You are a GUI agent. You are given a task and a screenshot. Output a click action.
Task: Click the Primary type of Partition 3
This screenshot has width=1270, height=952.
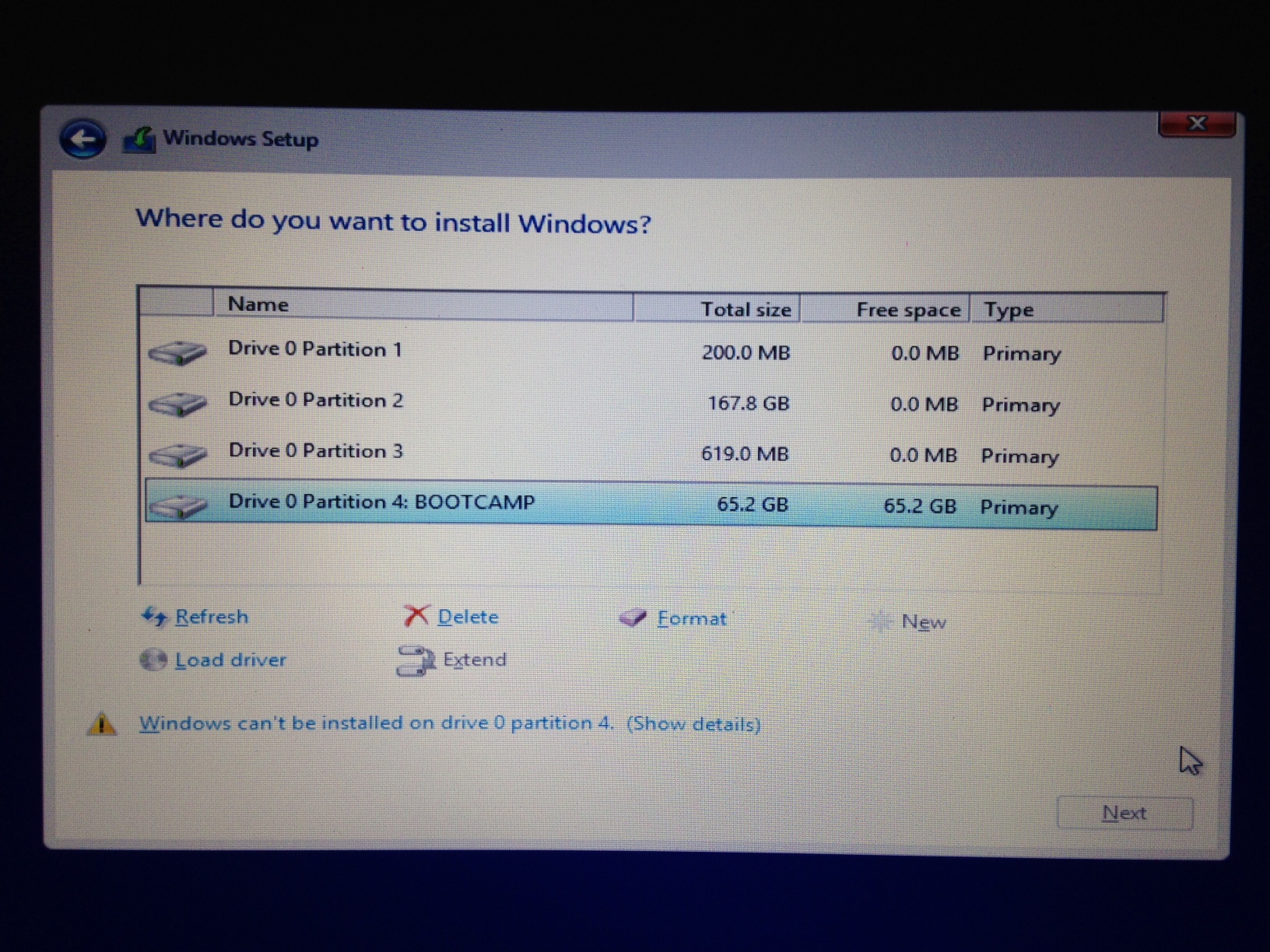(x=1019, y=457)
